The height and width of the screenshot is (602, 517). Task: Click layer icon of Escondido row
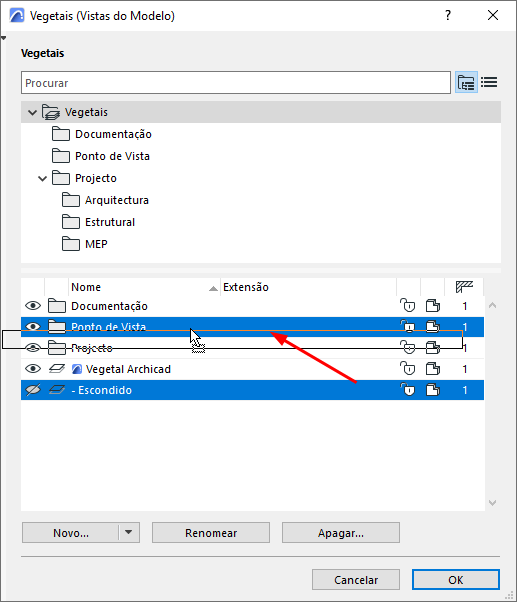point(57,390)
